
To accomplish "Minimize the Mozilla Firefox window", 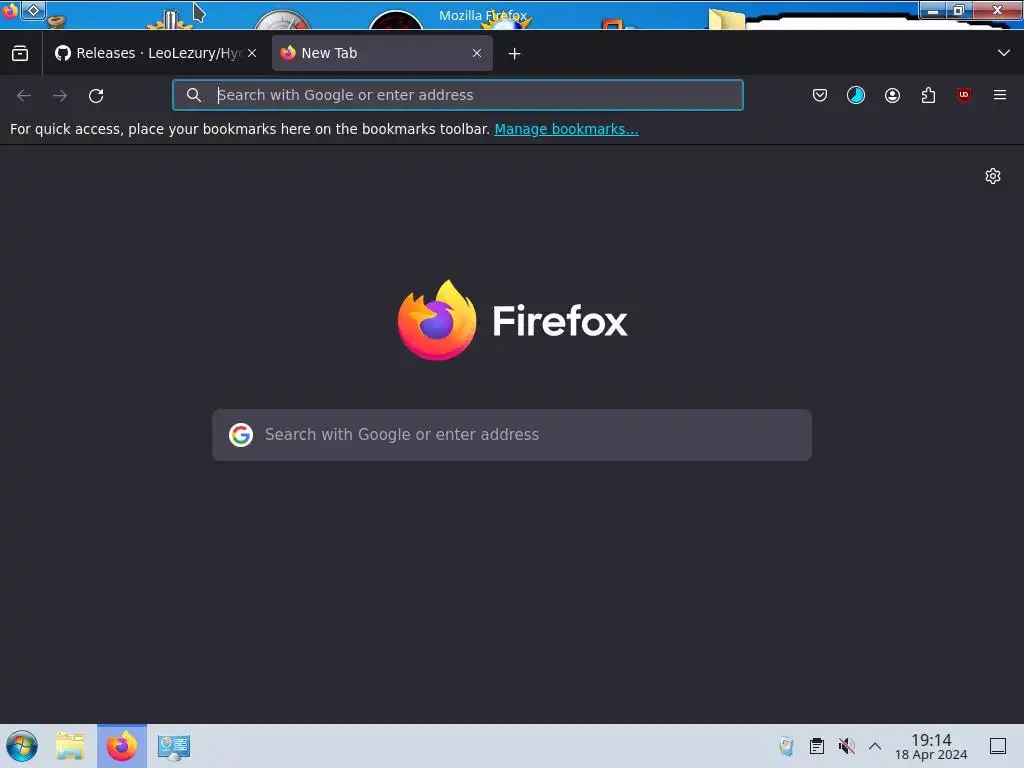I will pyautogui.click(x=933, y=10).
